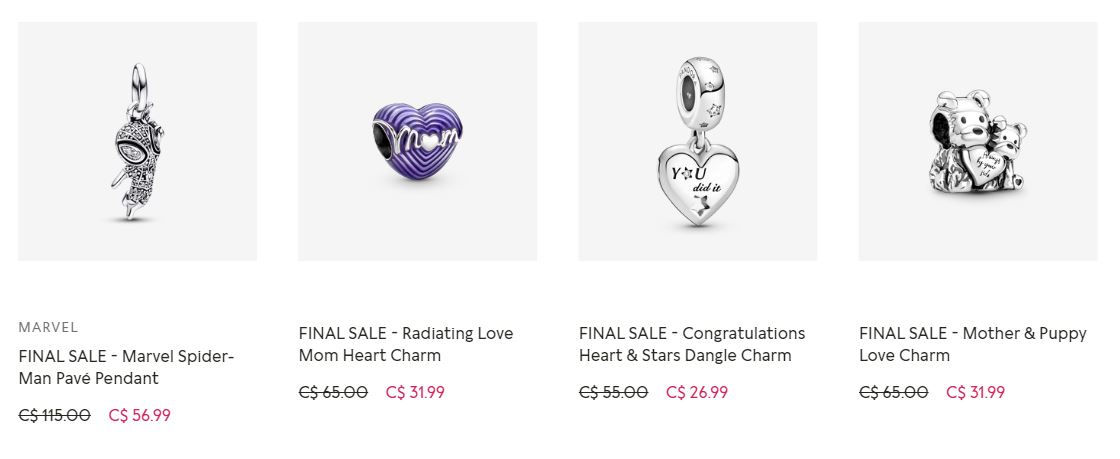Click the MARVEL brand label
1120x459 pixels.
coord(49,327)
